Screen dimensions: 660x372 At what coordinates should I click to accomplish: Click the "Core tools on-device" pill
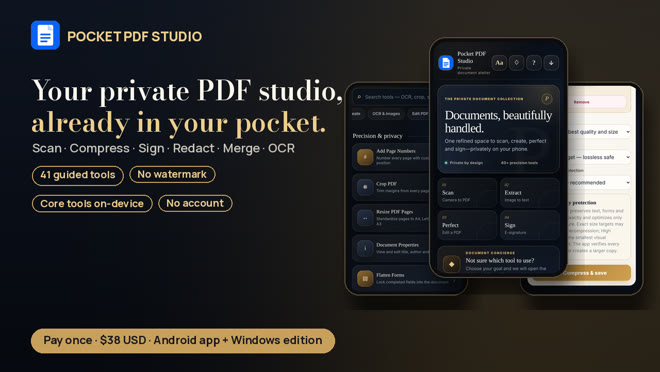(x=92, y=204)
